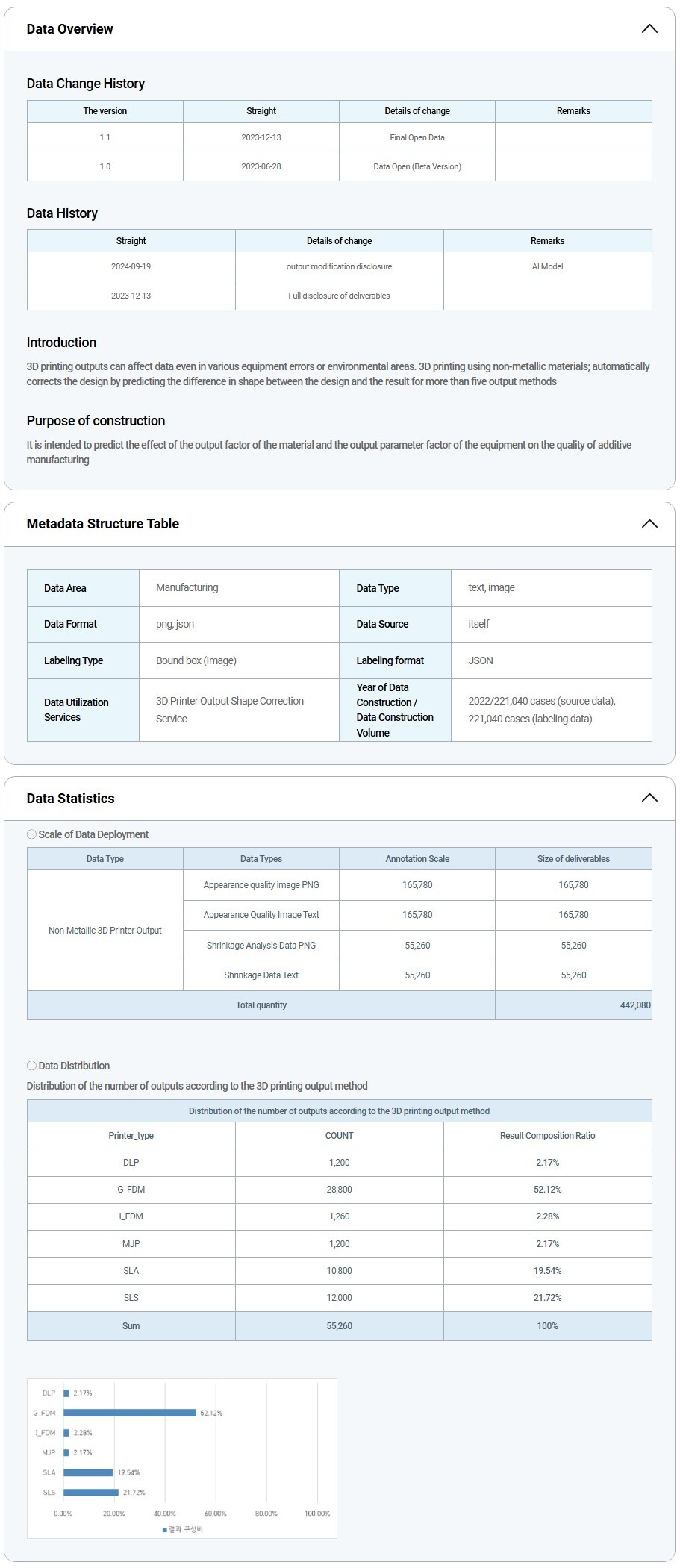Select the Data Distribution circle marker

(x=31, y=1066)
